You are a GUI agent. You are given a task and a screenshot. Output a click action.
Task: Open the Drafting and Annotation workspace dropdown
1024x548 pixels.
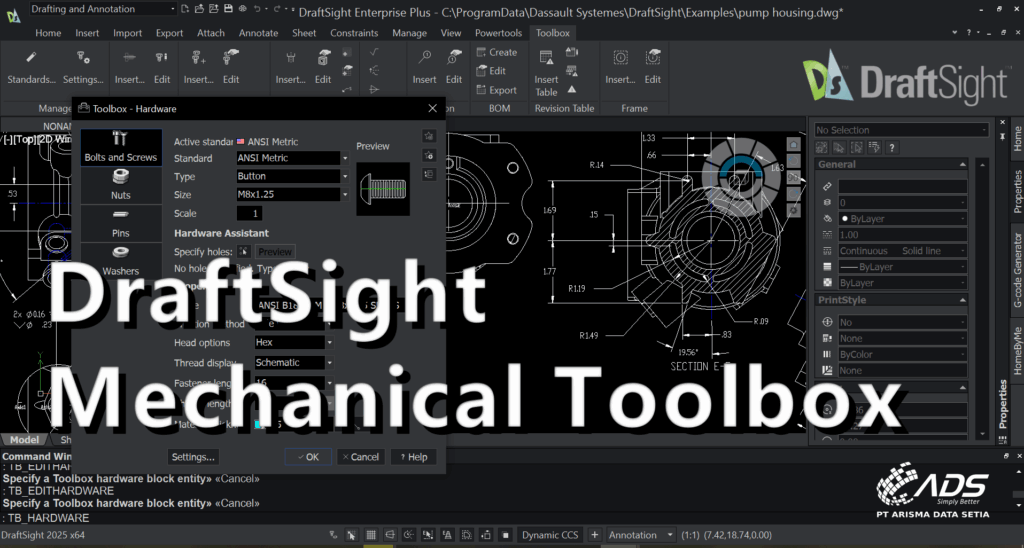coord(103,9)
